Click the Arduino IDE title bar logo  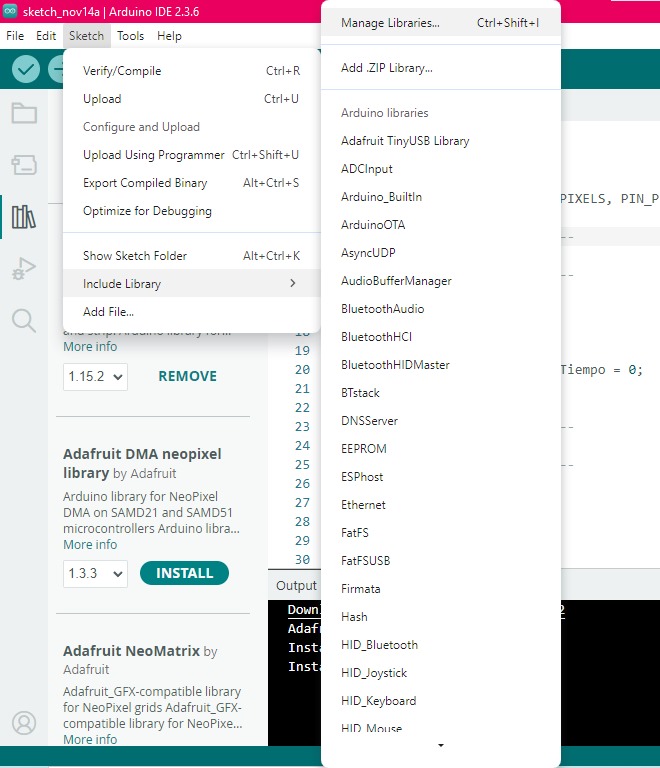10,10
